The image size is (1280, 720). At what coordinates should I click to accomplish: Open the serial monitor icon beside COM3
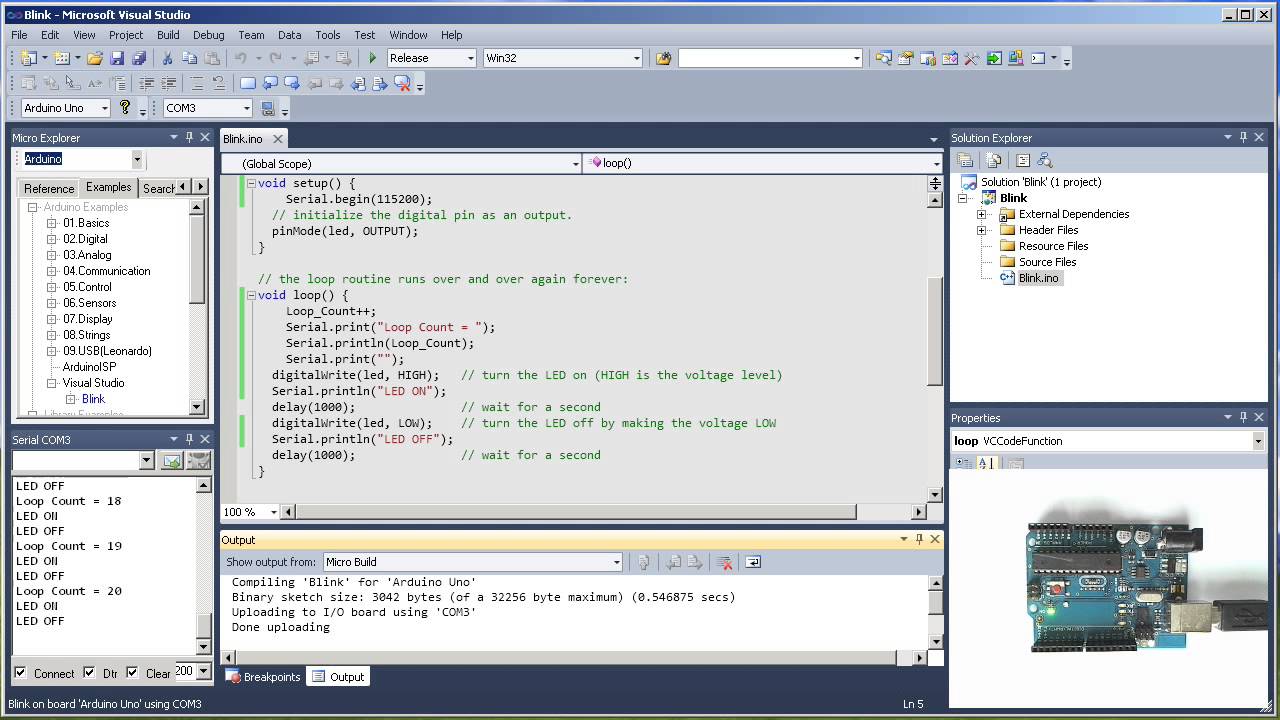[x=268, y=108]
